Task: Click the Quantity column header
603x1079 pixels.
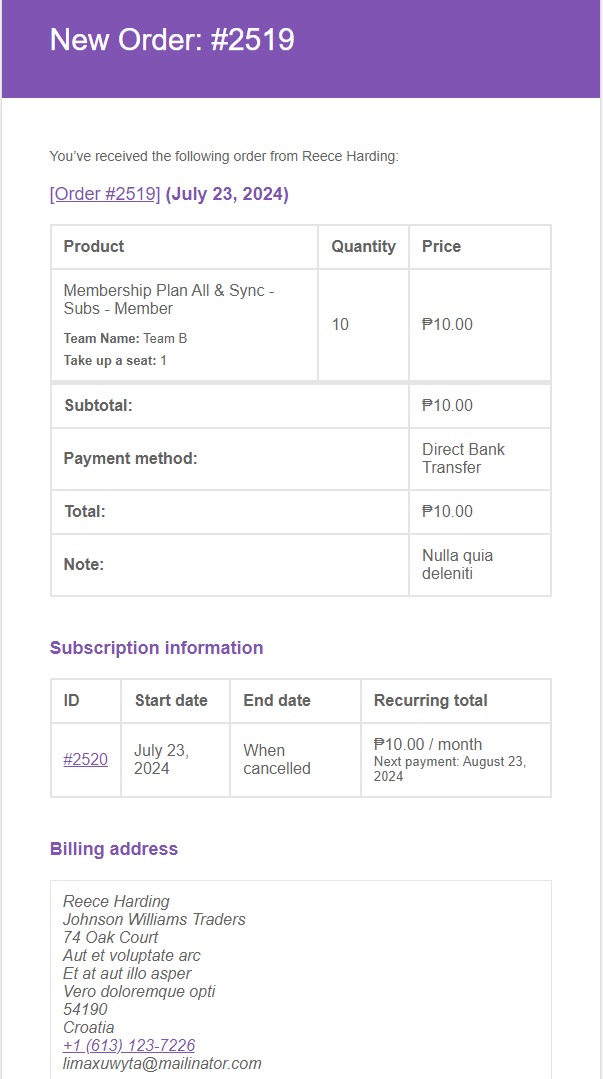Action: coord(363,246)
